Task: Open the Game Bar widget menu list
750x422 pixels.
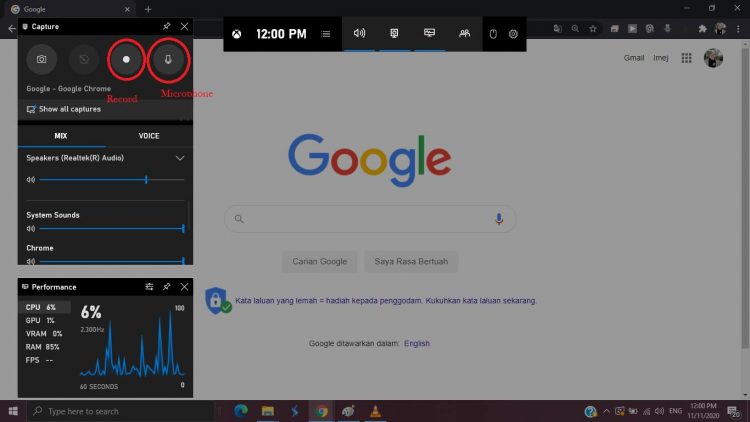Action: (x=326, y=34)
